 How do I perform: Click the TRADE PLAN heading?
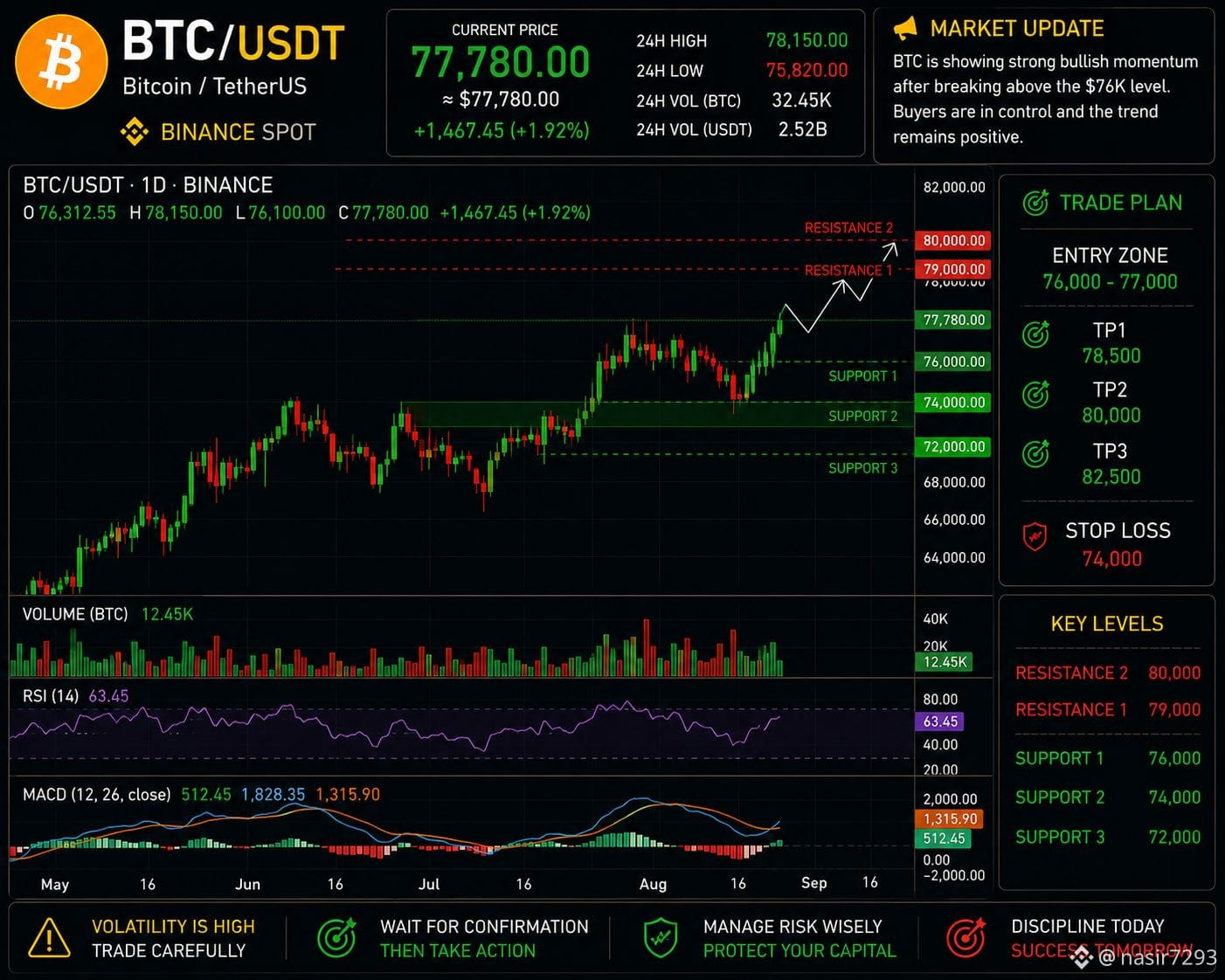coord(1121,203)
